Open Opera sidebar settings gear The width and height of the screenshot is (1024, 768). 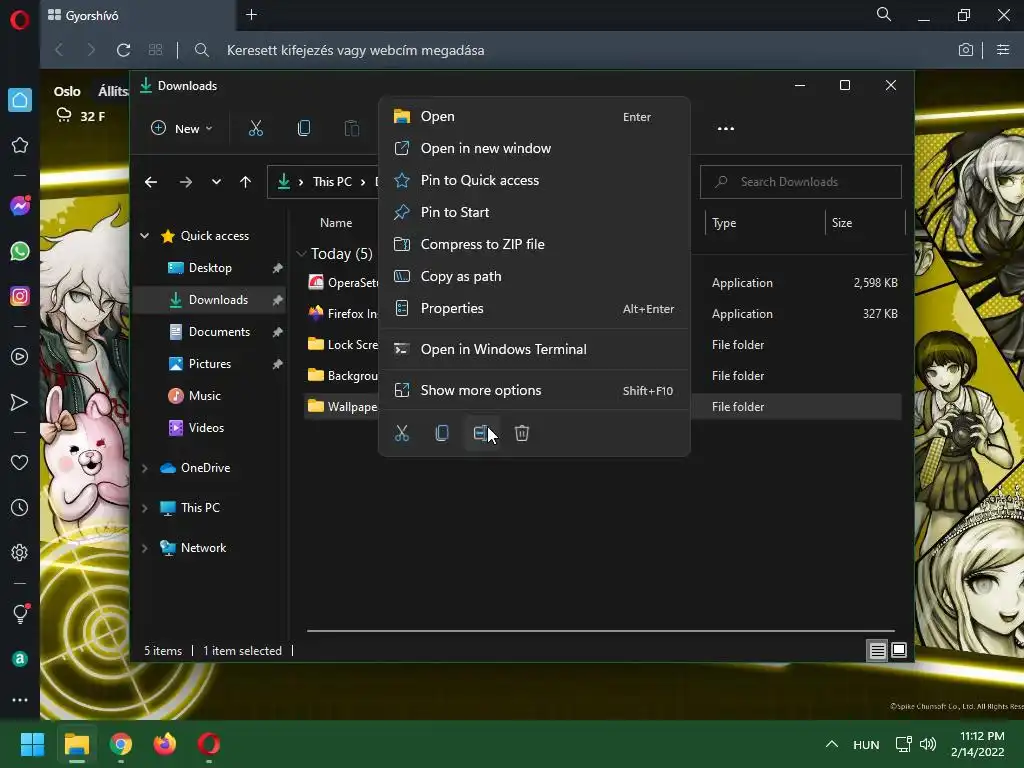tap(20, 552)
